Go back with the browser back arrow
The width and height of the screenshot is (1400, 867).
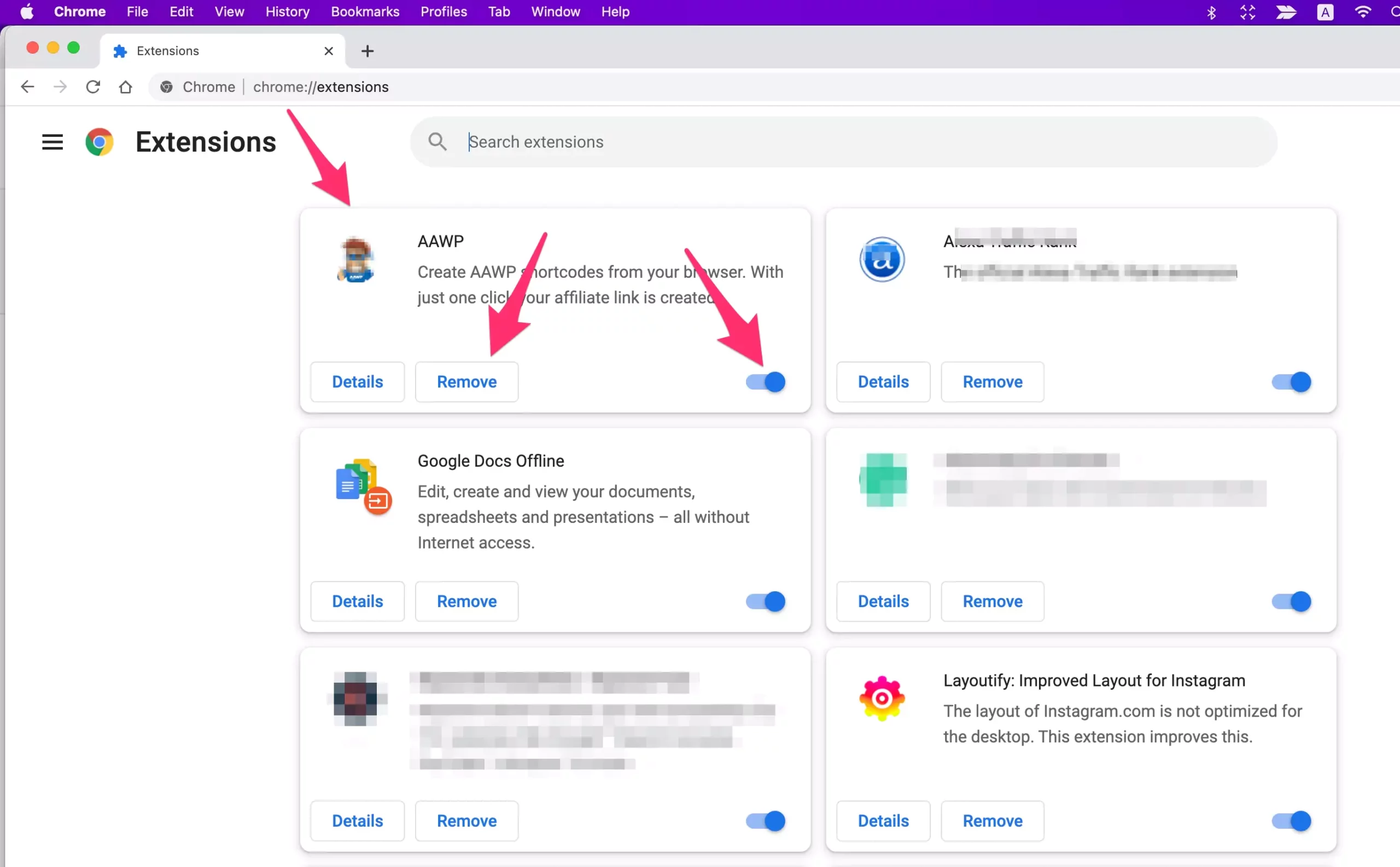[x=27, y=86]
